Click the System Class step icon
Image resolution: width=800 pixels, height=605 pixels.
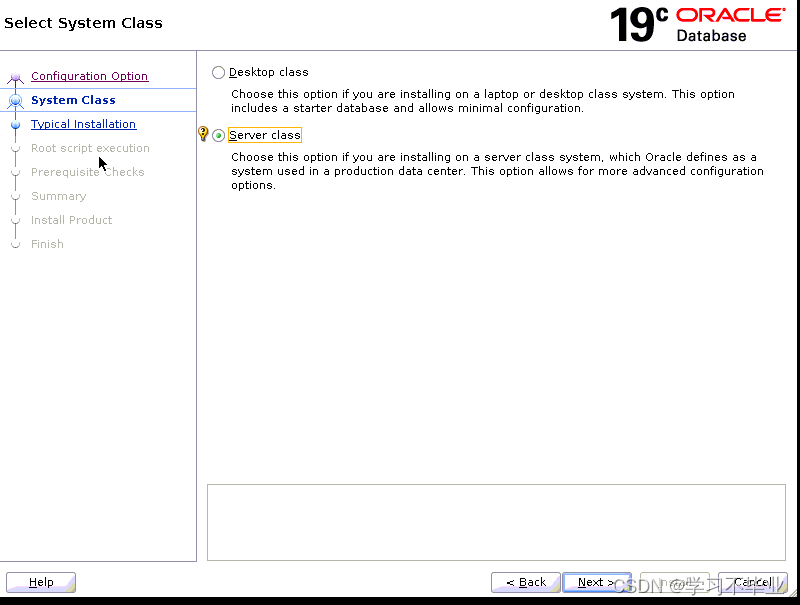tap(15, 100)
